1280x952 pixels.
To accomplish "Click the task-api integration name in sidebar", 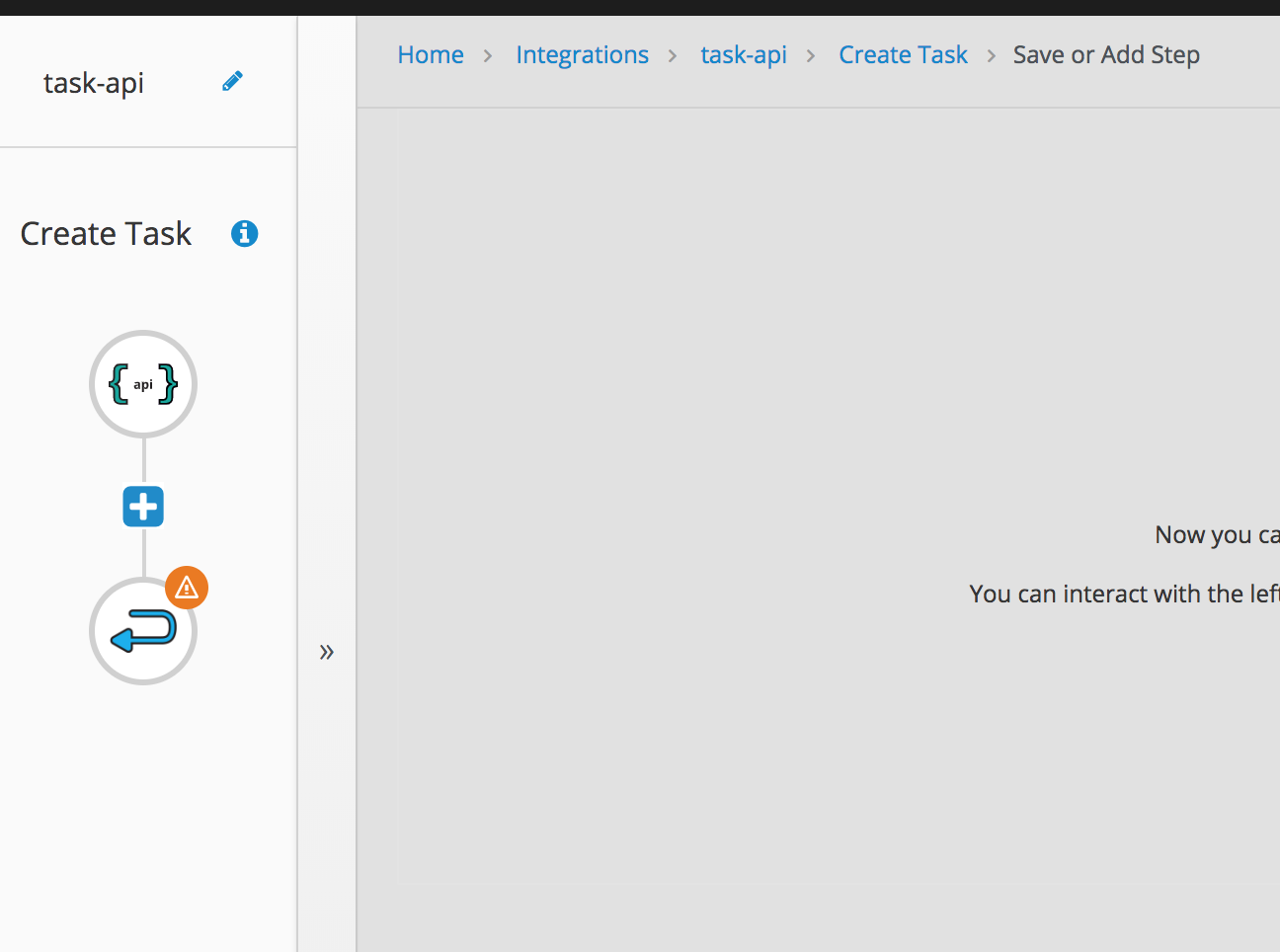I will 94,82.
